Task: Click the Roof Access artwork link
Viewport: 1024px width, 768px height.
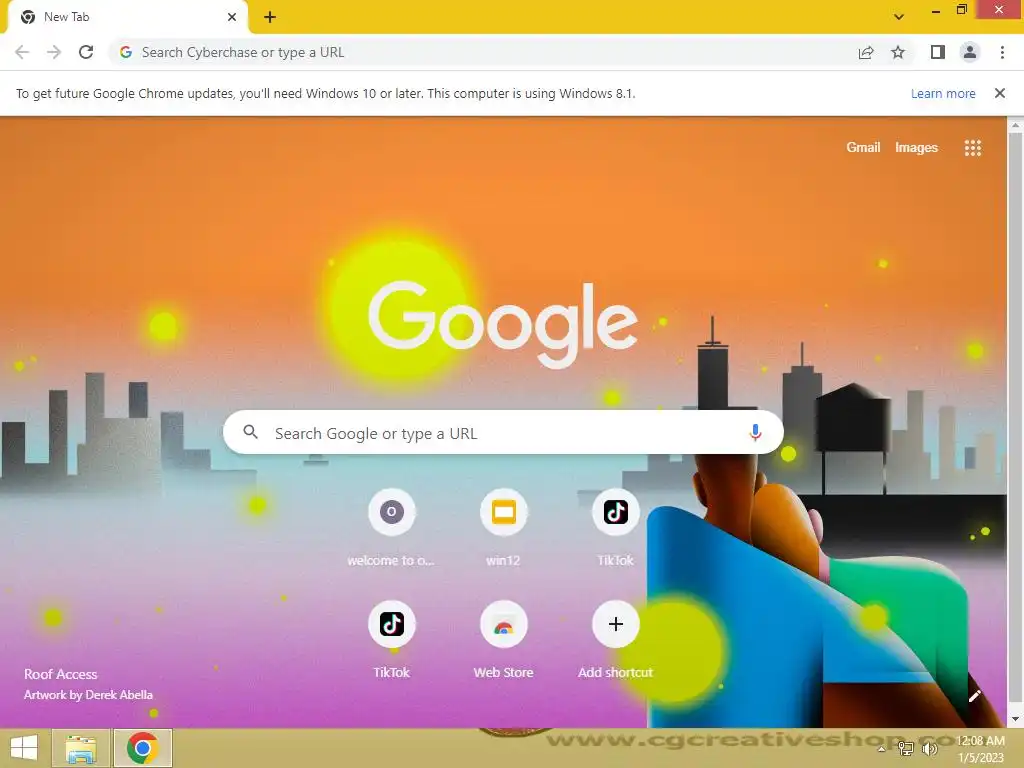Action: pyautogui.click(x=61, y=674)
